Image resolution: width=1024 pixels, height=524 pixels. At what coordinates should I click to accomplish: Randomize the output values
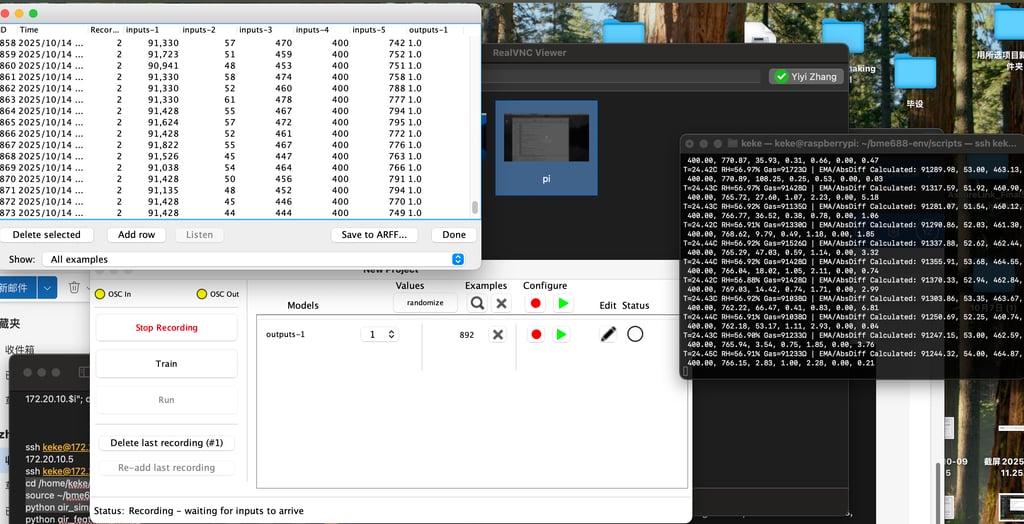click(425, 303)
